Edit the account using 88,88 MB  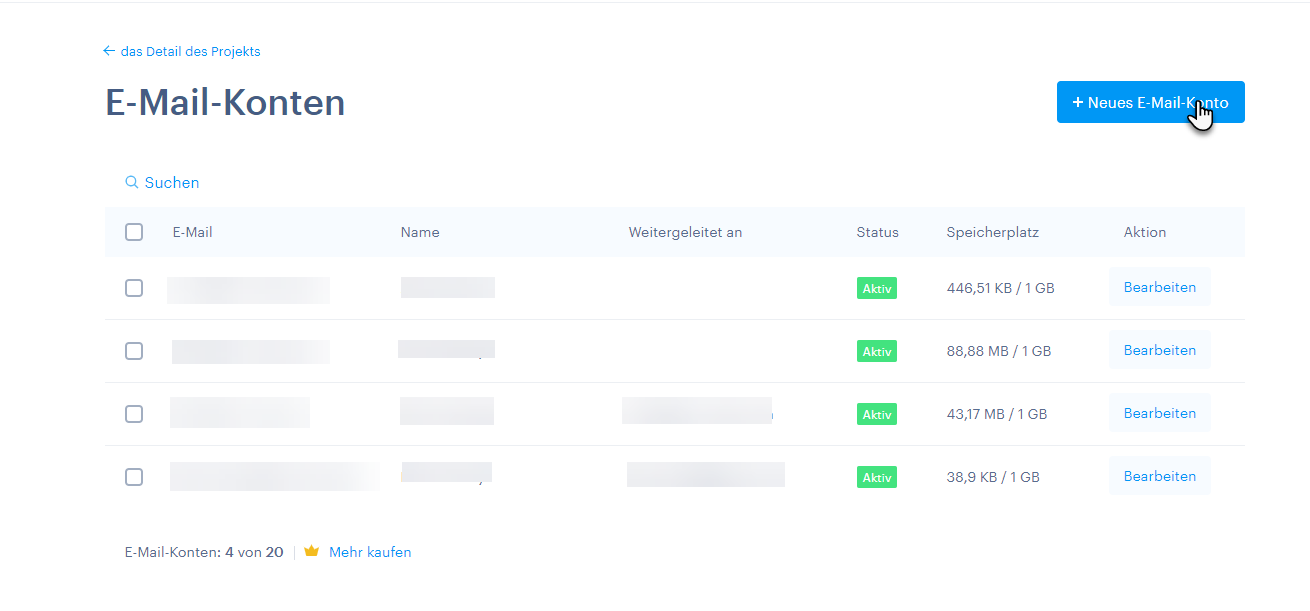click(x=1159, y=350)
